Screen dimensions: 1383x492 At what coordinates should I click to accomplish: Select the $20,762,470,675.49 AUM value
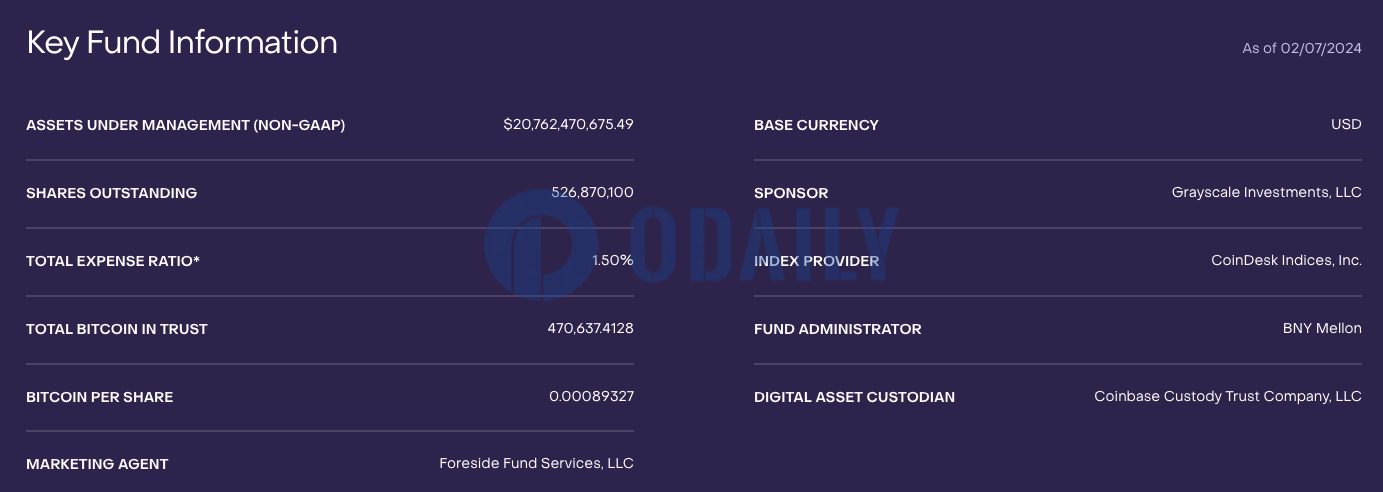[x=568, y=125]
